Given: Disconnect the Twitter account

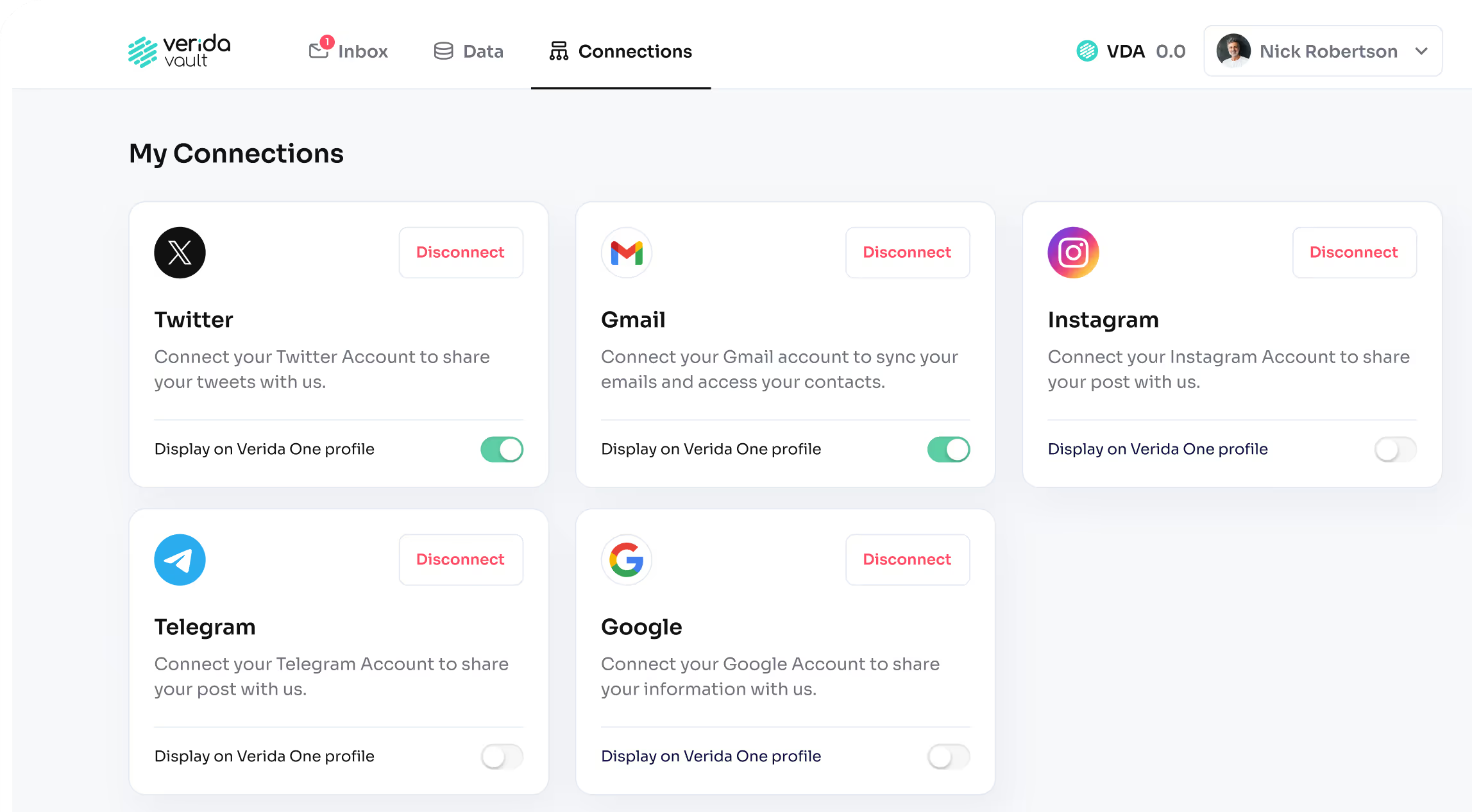Looking at the screenshot, I should [461, 253].
